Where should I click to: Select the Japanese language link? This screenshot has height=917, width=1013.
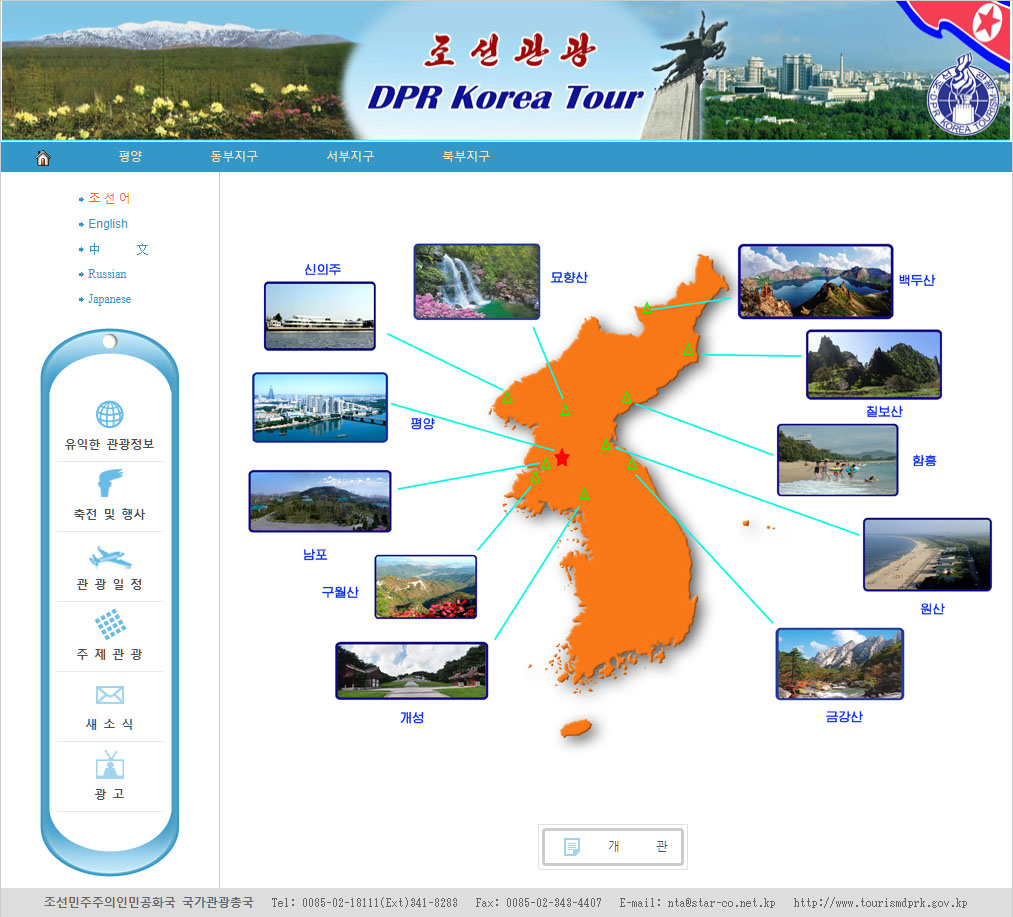pos(109,299)
